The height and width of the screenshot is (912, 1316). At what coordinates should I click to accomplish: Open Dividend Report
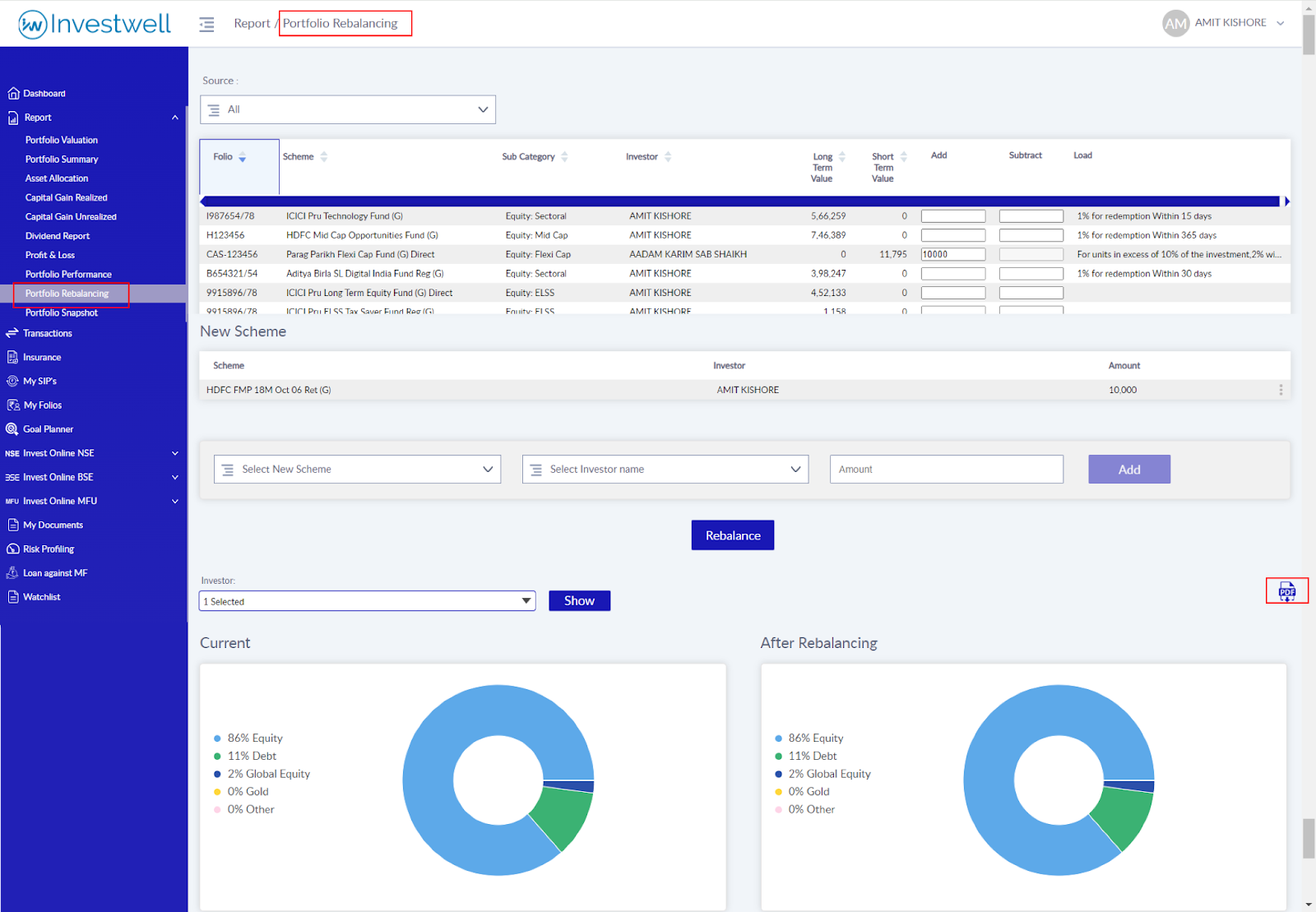coord(58,236)
